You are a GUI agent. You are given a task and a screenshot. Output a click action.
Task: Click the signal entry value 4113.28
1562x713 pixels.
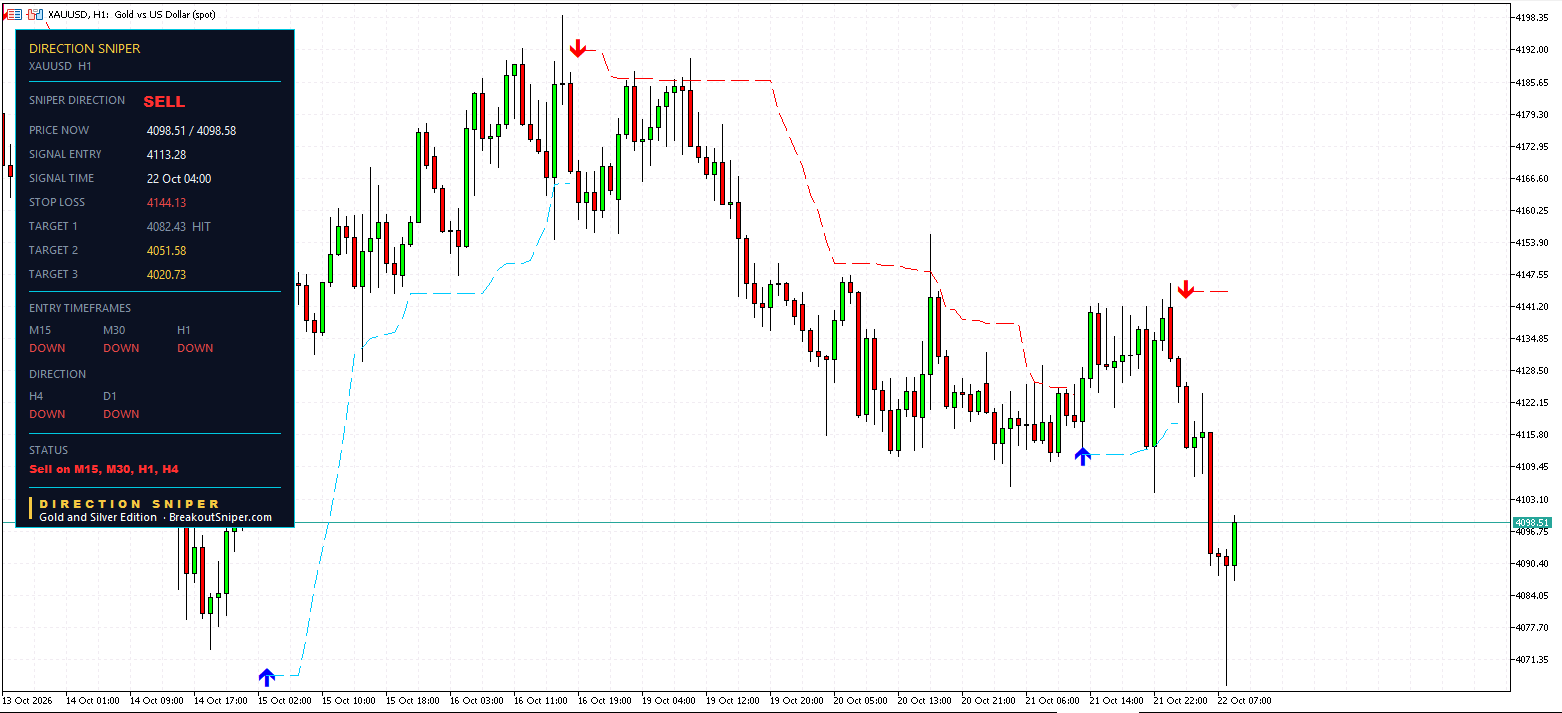(166, 154)
